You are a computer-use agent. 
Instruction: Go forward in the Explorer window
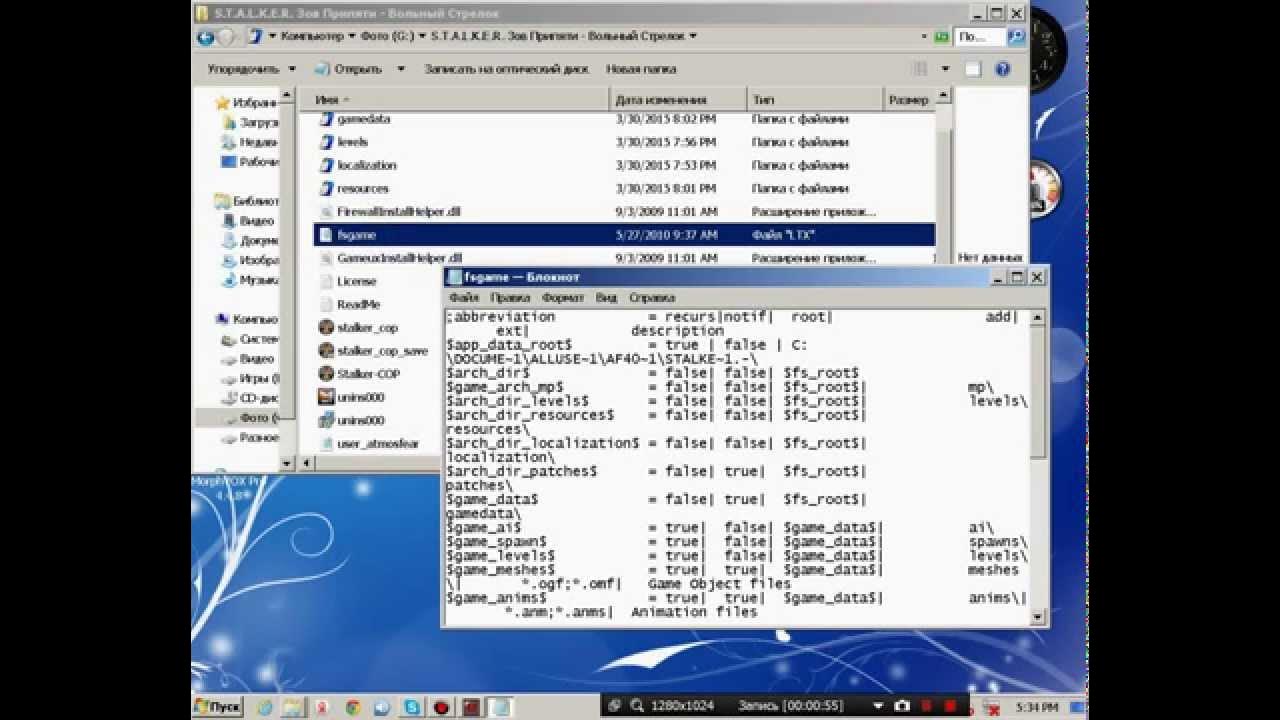[x=227, y=37]
